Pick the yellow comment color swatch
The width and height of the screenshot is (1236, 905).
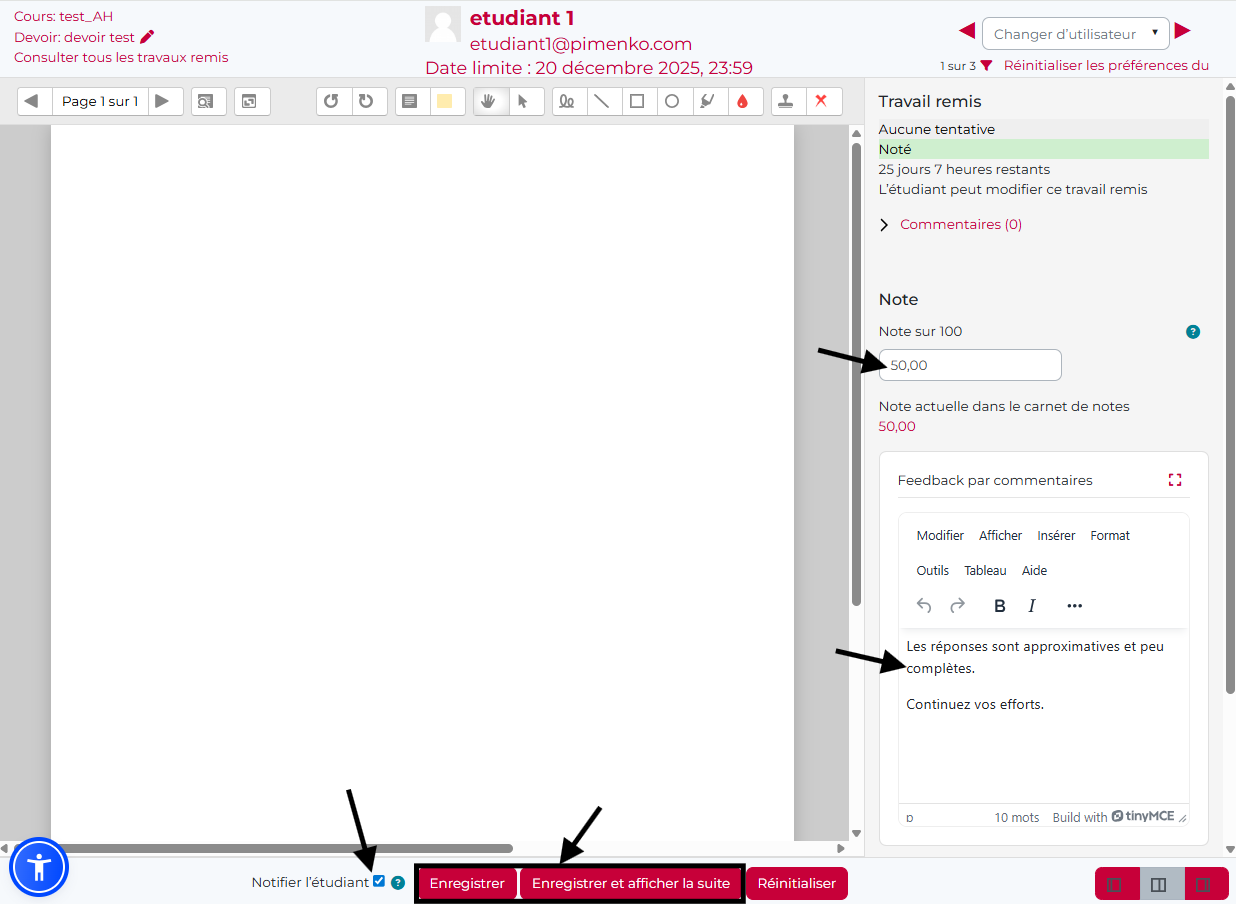point(445,101)
